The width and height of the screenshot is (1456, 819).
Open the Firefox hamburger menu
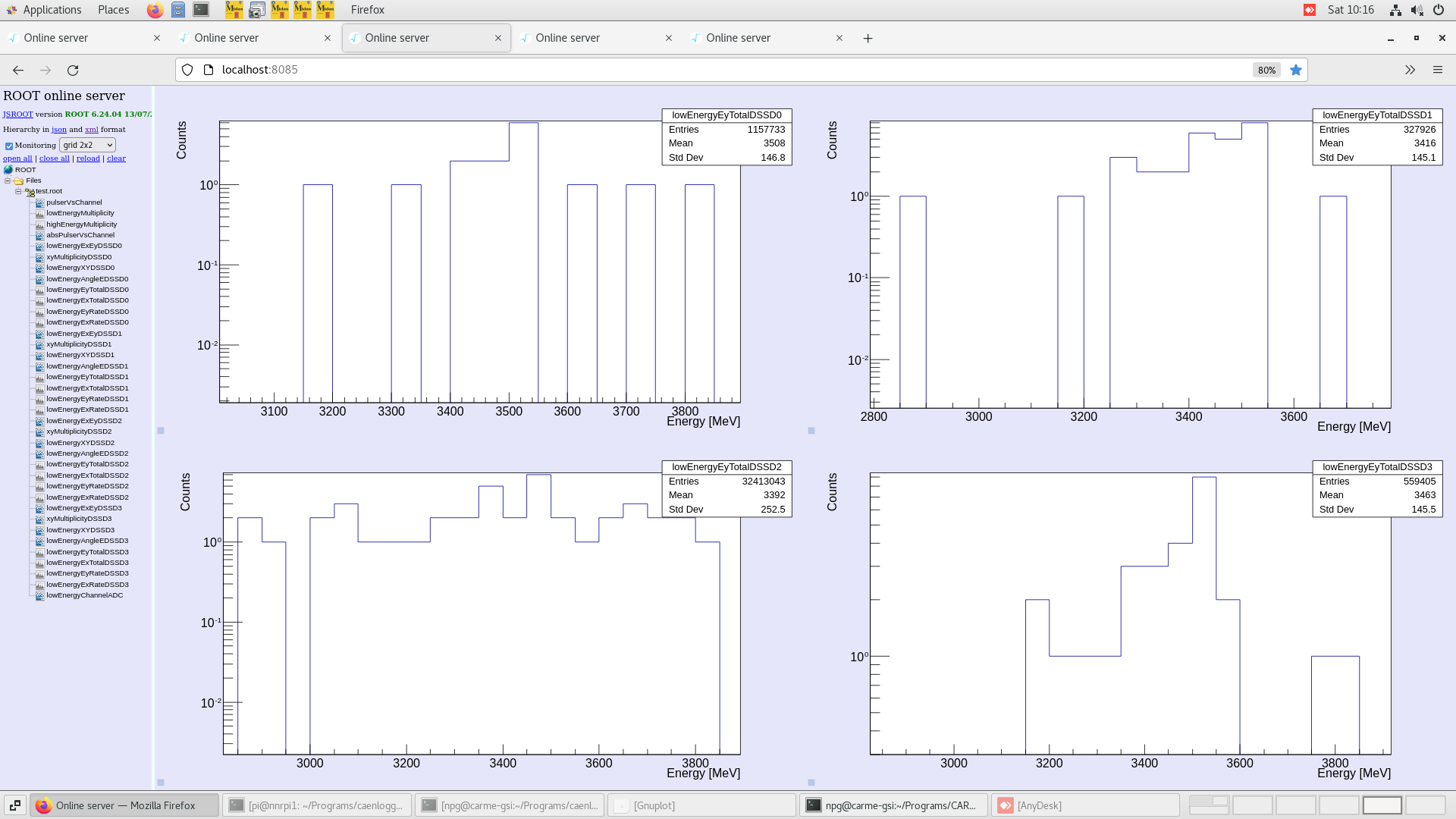(1437, 70)
